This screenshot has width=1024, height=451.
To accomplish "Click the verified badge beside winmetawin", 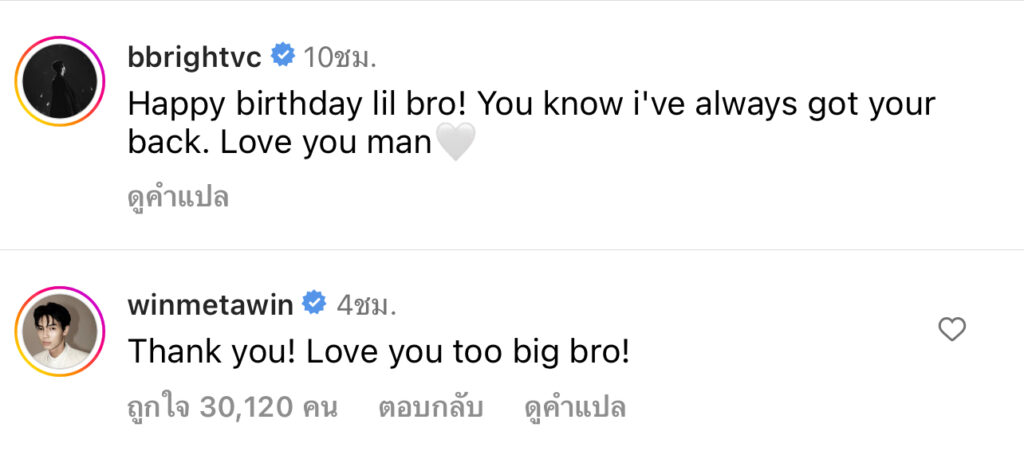I will 315,304.
